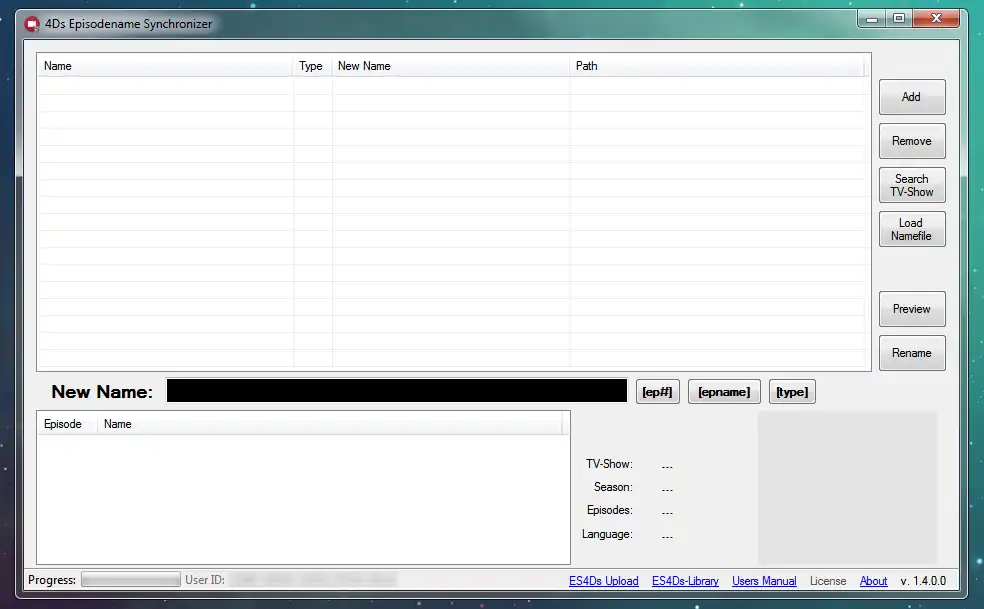Viewport: 984px width, 609px height.
Task: Open the ES4Ds Upload link
Action: pyautogui.click(x=603, y=581)
